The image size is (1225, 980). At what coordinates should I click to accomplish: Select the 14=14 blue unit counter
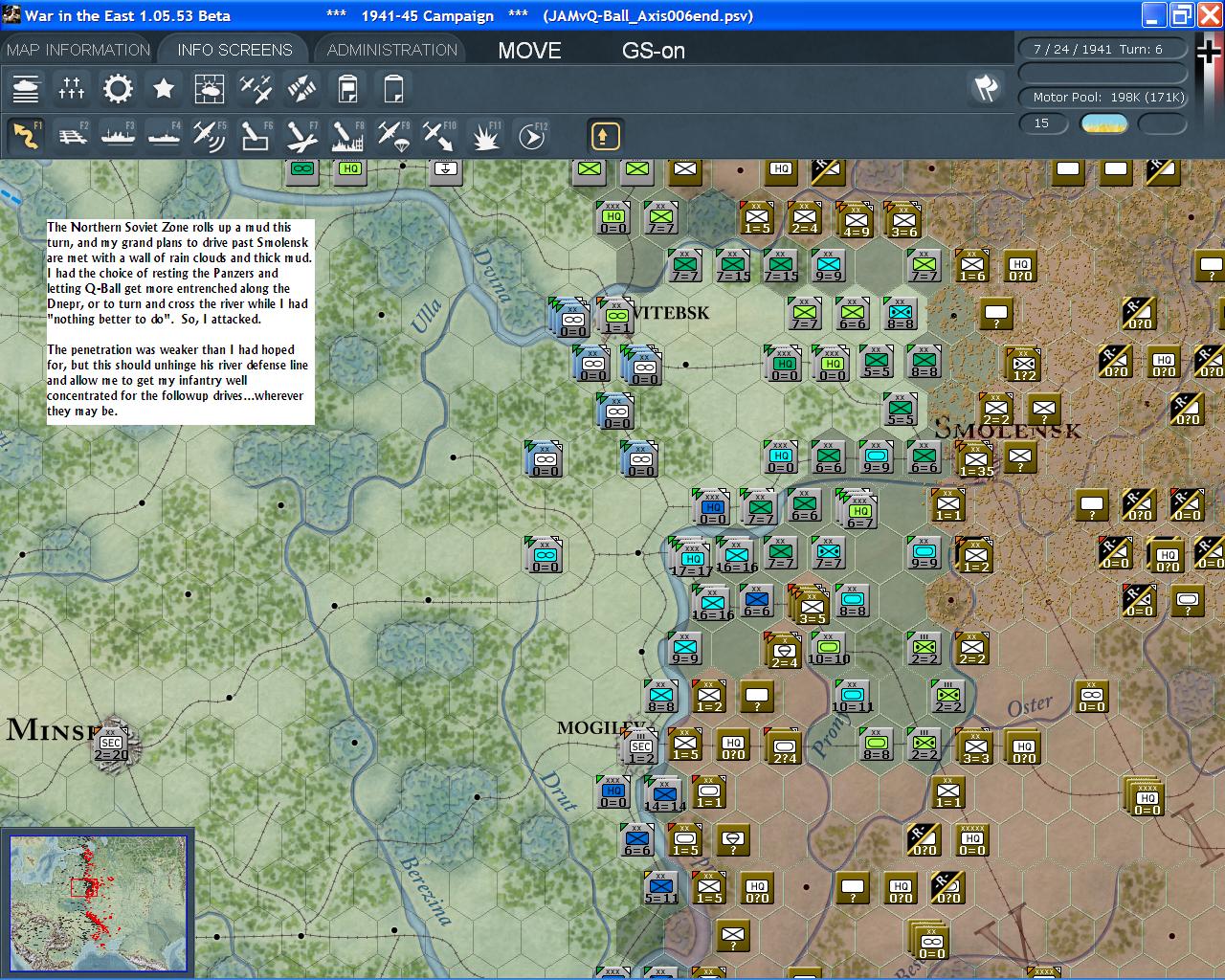(663, 793)
